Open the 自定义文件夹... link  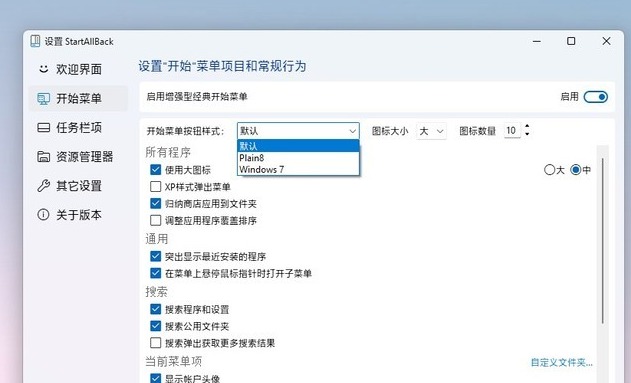pos(561,362)
